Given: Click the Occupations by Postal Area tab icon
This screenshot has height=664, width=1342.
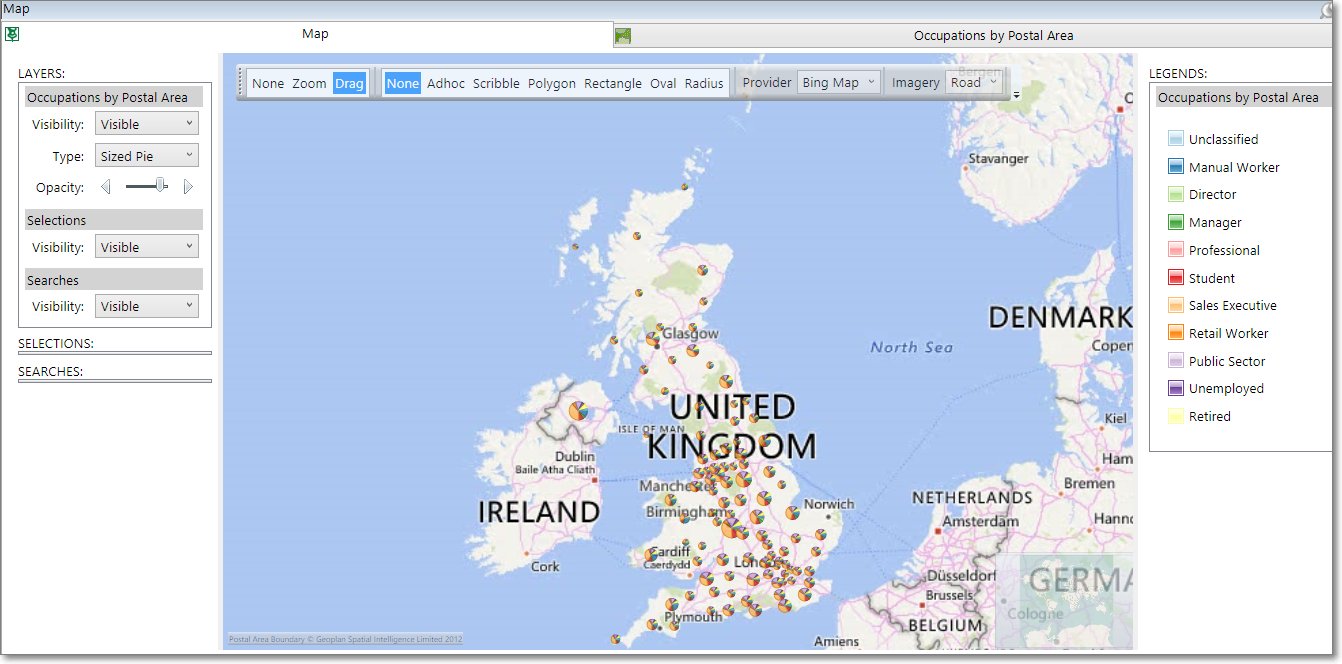Looking at the screenshot, I should 623,36.
